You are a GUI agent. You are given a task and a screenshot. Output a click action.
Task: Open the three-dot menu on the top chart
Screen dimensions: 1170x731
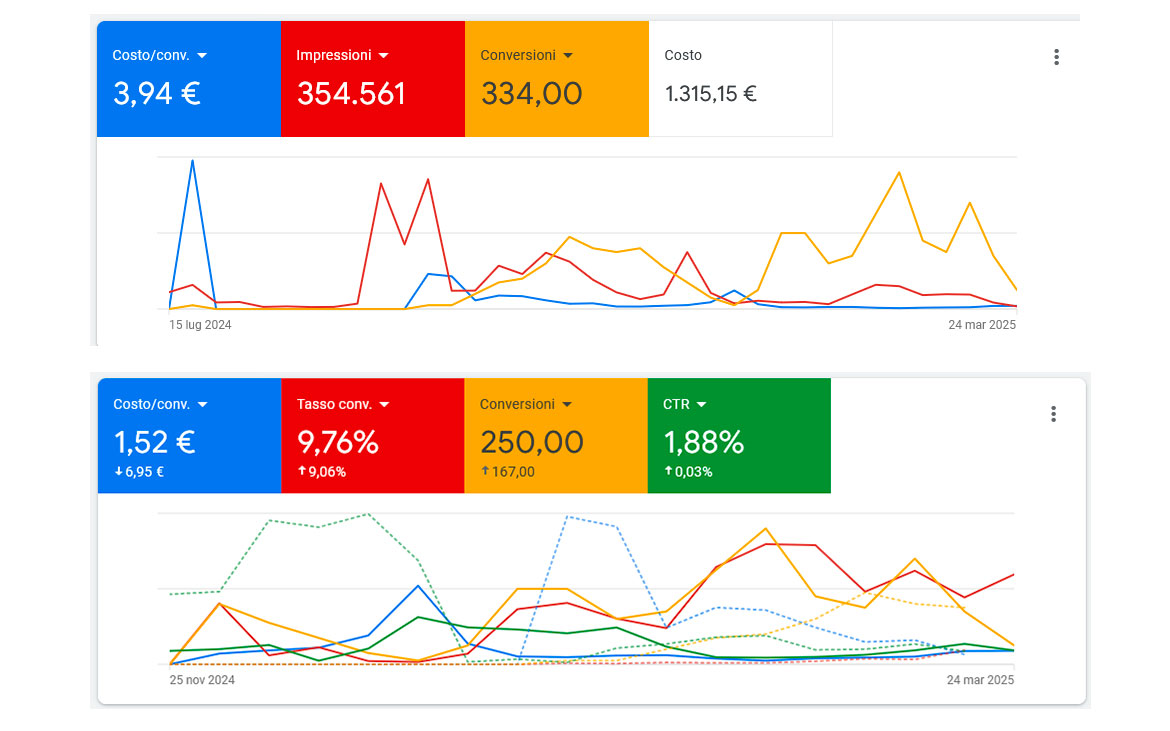click(1056, 57)
